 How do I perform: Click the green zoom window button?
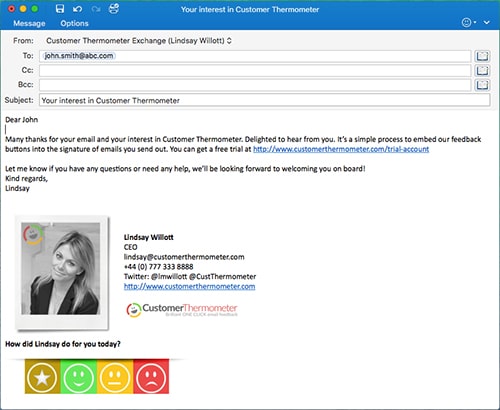(35, 9)
